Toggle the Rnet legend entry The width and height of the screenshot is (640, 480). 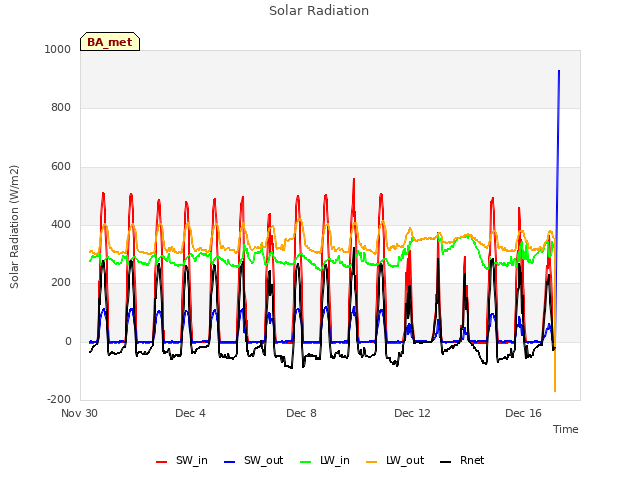click(462, 460)
